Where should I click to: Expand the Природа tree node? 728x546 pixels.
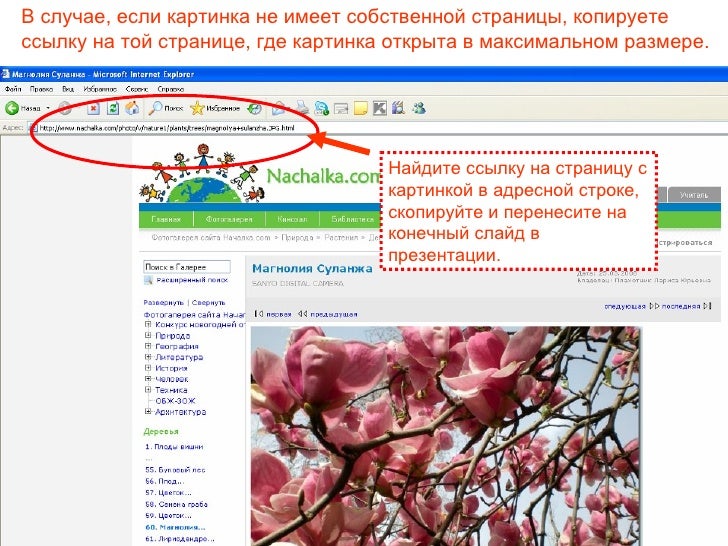[x=148, y=335]
